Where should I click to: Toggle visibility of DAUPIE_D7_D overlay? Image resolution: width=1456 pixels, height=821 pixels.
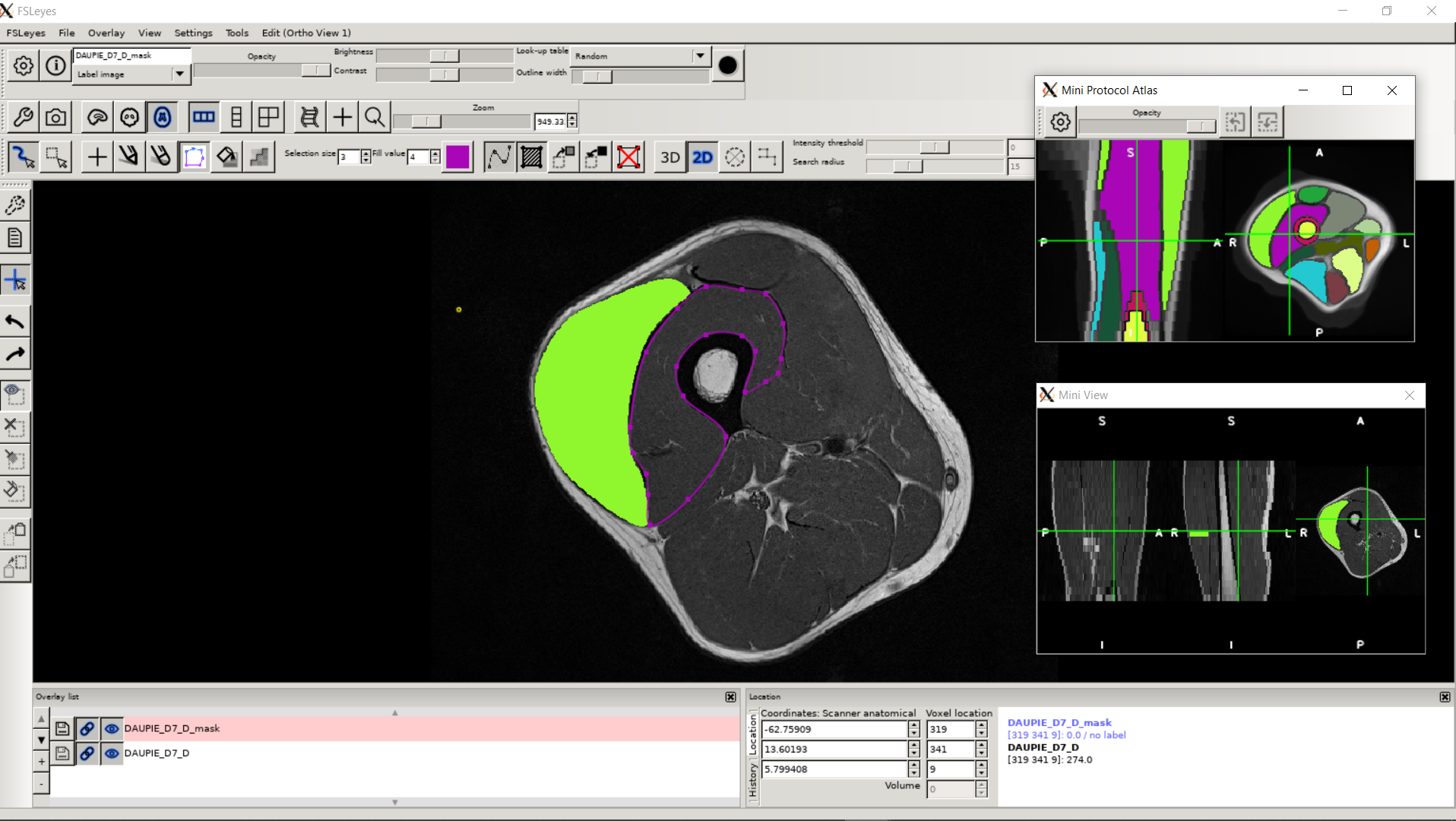pyautogui.click(x=112, y=753)
